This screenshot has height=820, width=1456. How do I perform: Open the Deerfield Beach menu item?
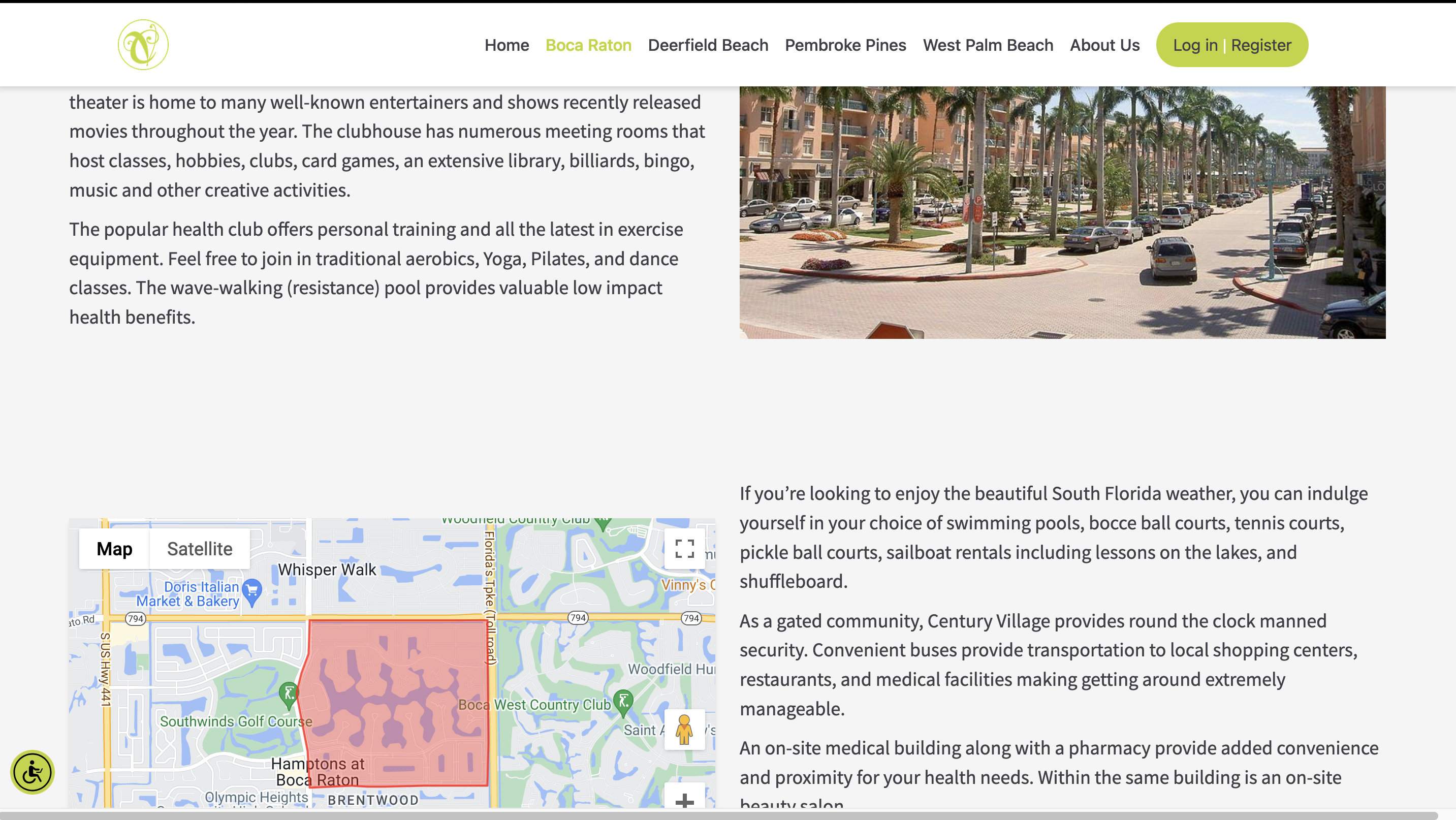pyautogui.click(x=708, y=45)
